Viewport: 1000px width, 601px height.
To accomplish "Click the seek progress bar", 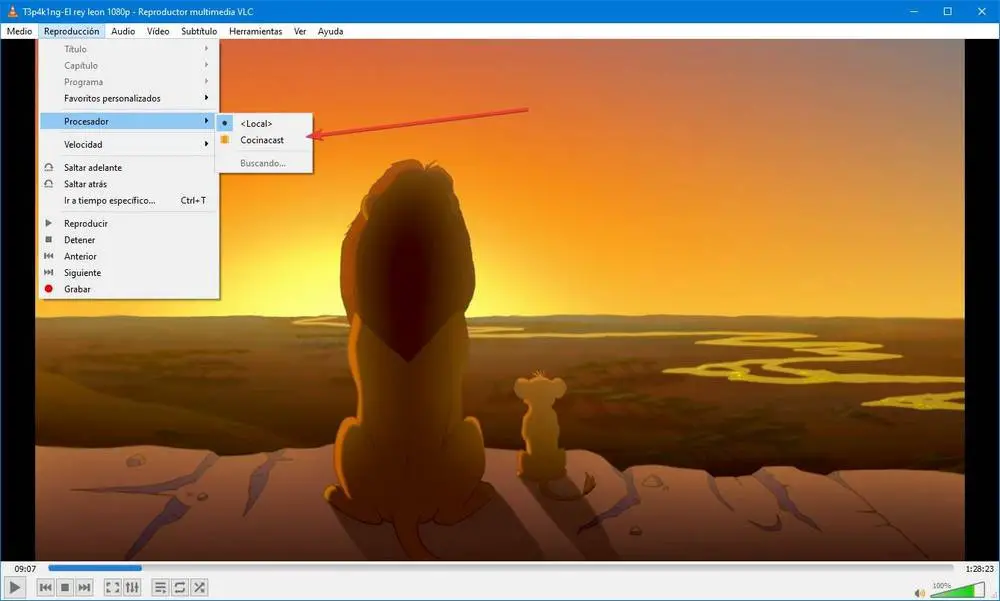I will coord(501,568).
